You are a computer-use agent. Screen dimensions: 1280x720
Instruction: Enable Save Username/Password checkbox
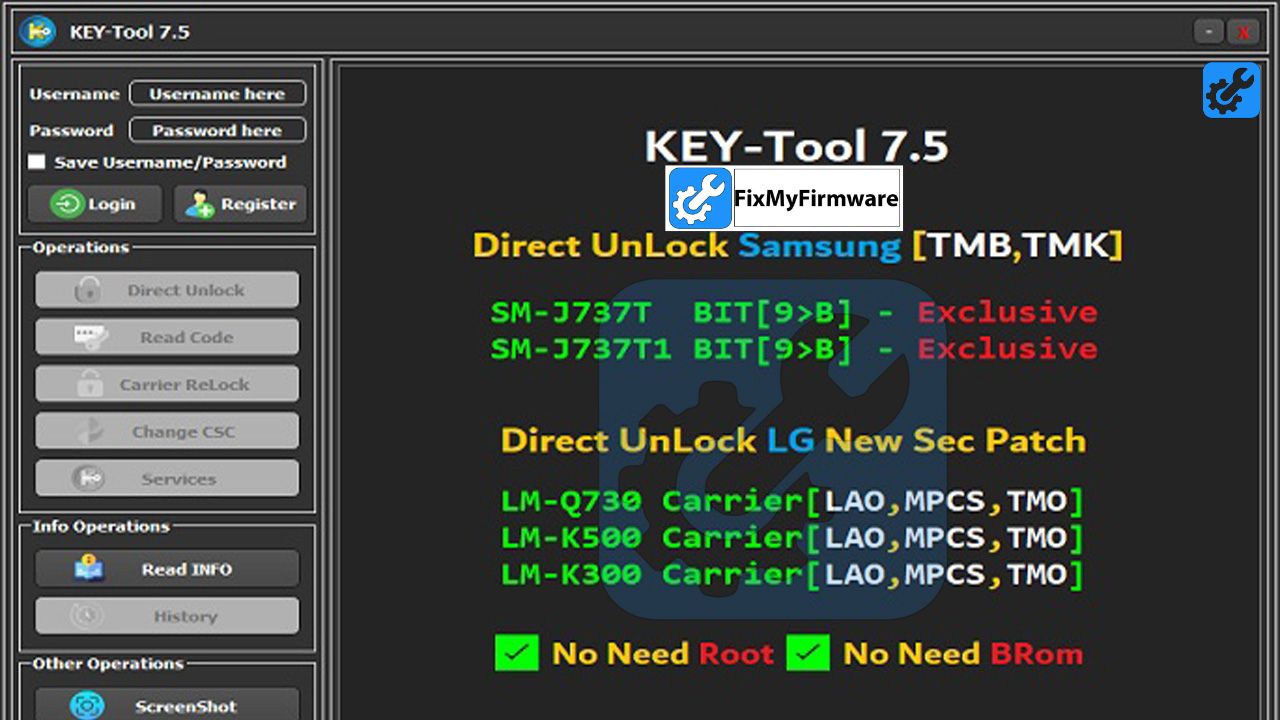(x=37, y=162)
